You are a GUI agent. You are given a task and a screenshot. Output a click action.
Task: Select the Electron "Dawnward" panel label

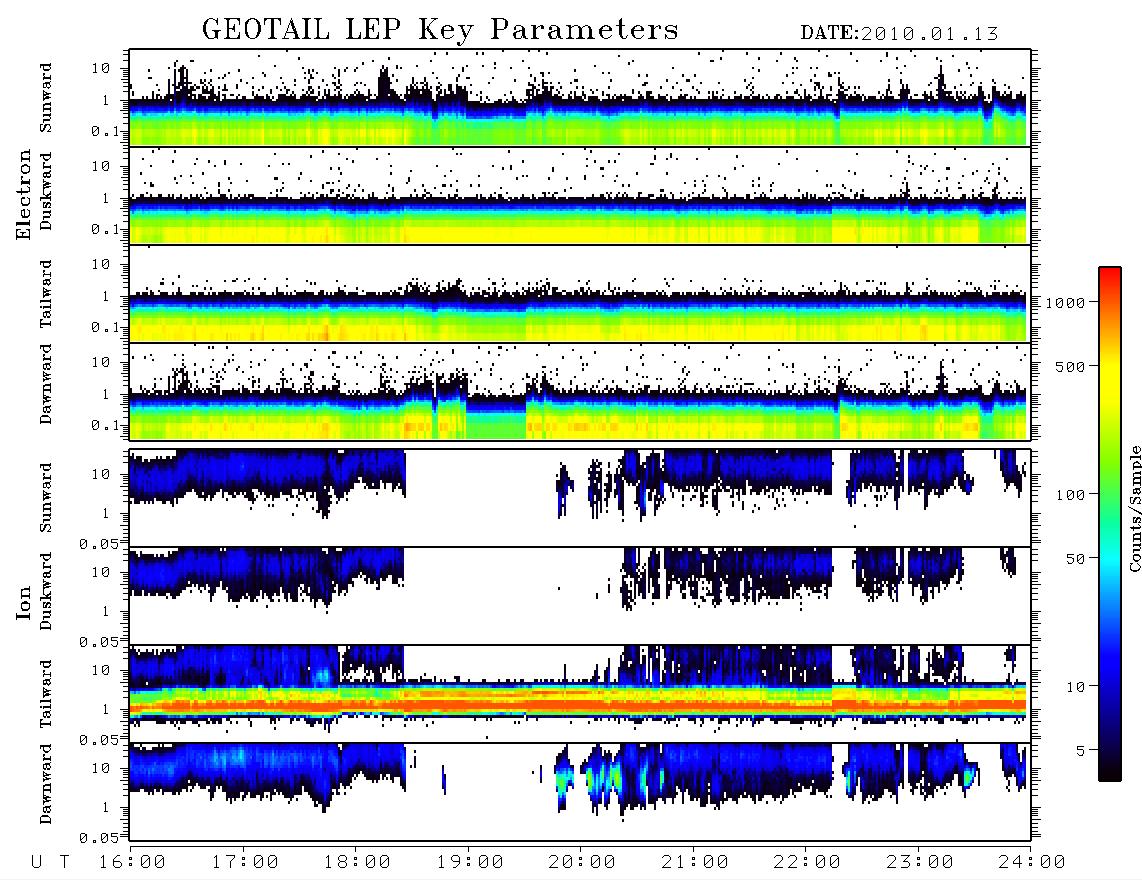[46, 385]
